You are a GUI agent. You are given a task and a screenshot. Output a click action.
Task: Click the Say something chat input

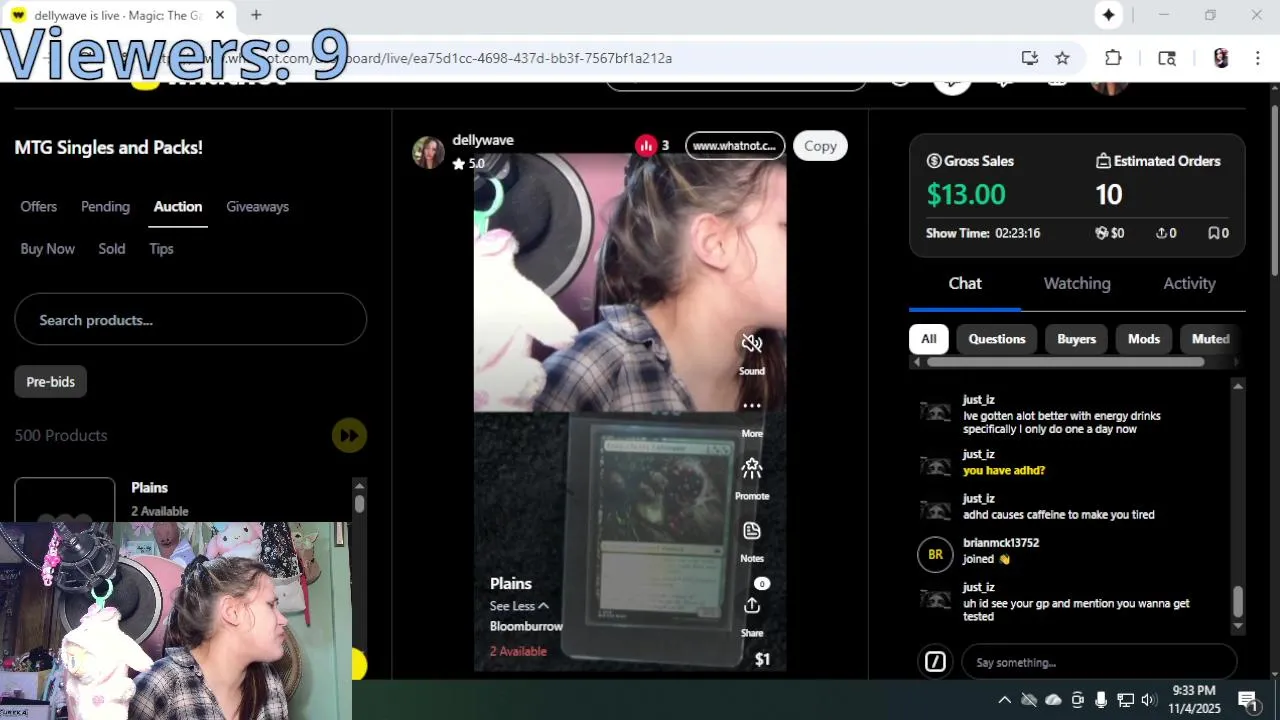(x=1099, y=662)
